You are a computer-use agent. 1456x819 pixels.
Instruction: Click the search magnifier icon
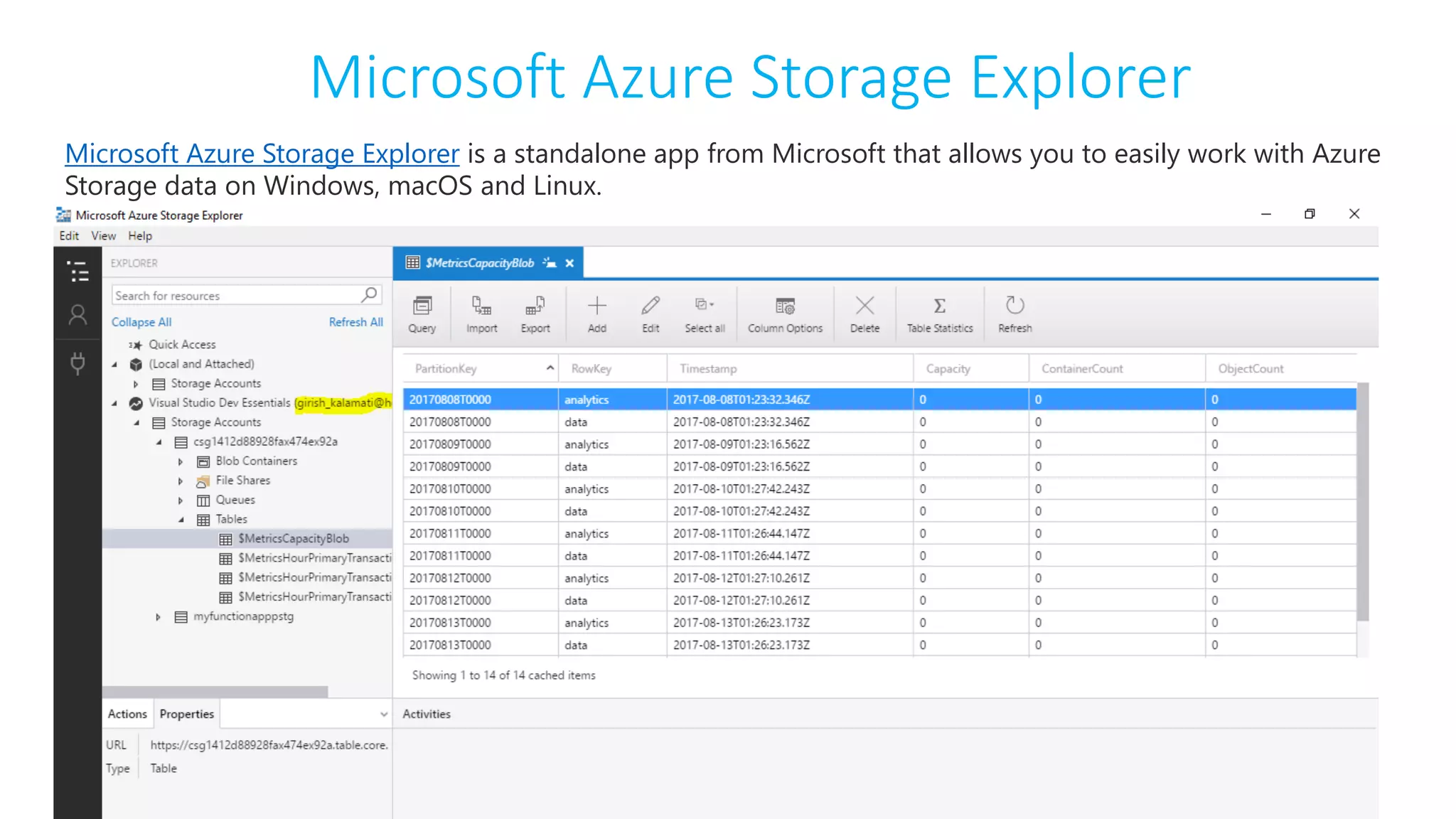coord(369,294)
